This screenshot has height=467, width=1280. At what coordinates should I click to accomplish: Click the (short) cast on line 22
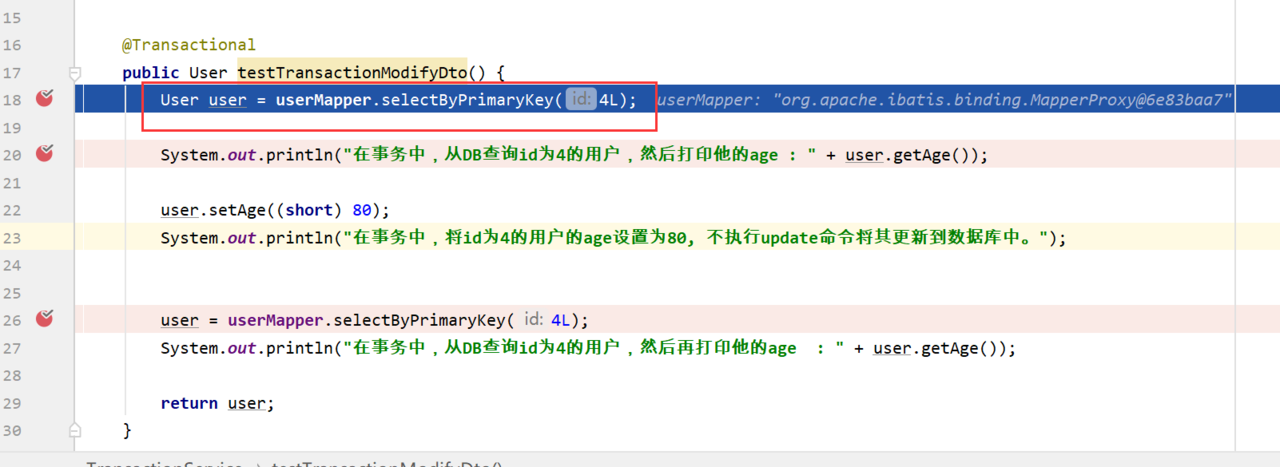(309, 210)
